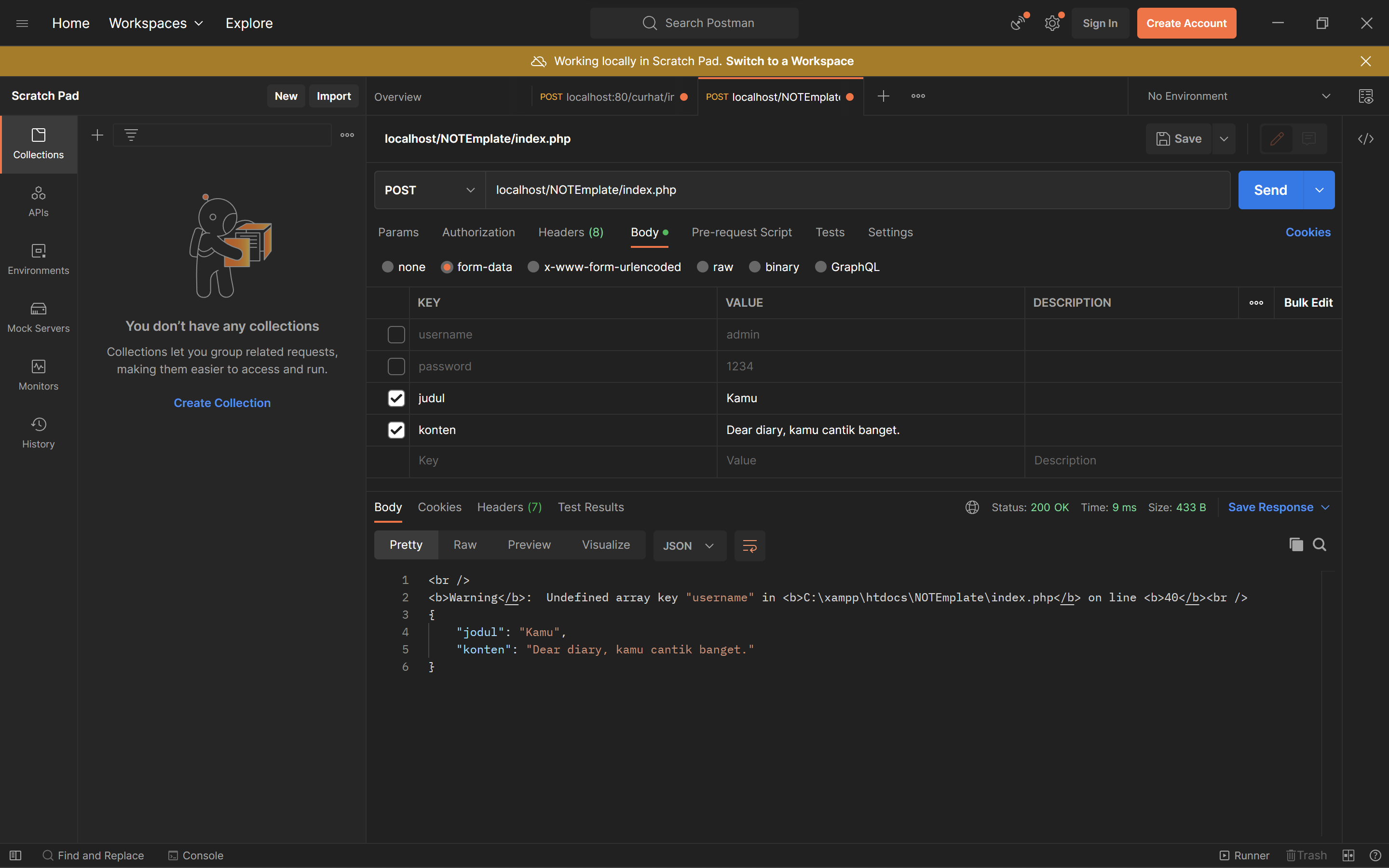Click the Create Collection link

click(222, 403)
